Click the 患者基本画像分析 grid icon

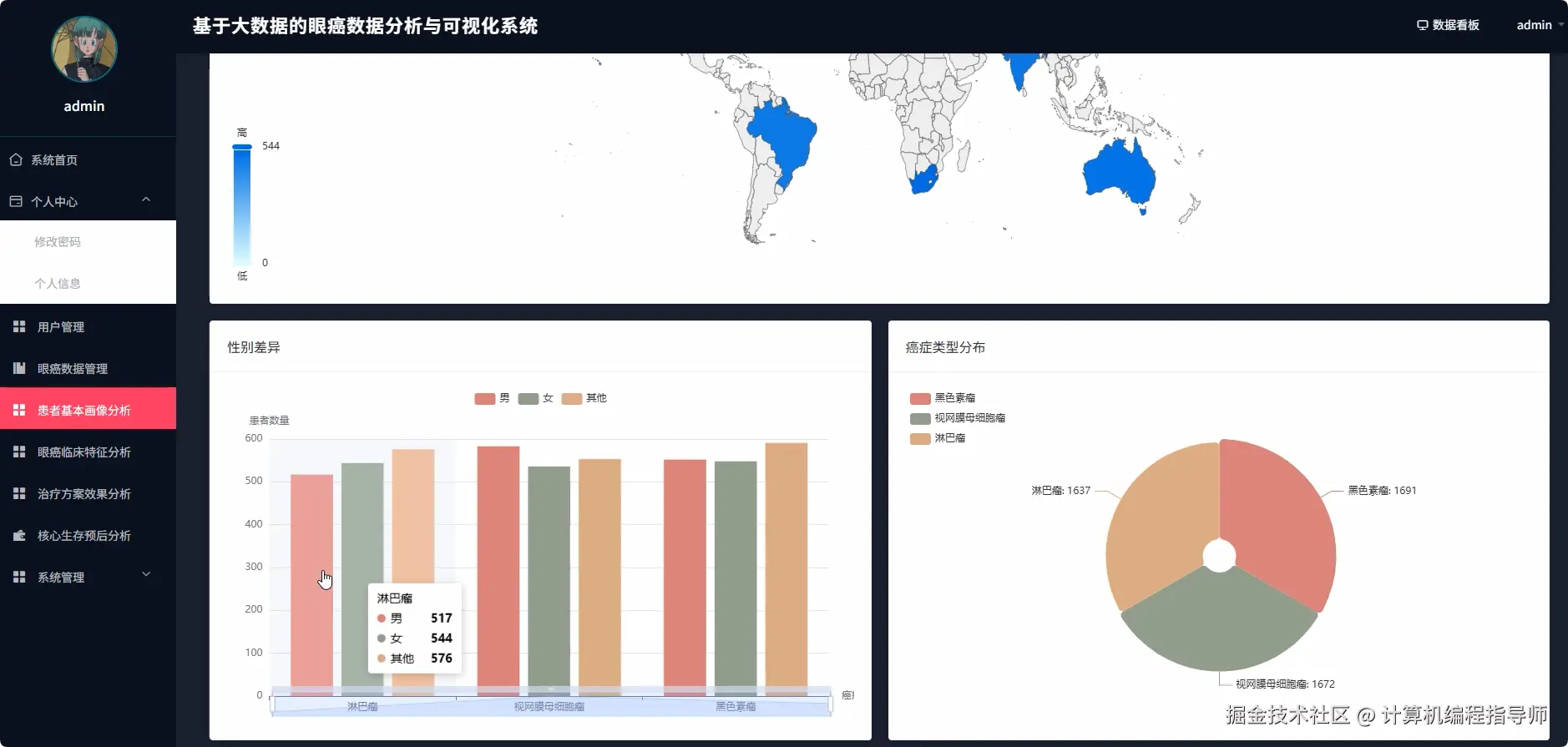point(19,410)
